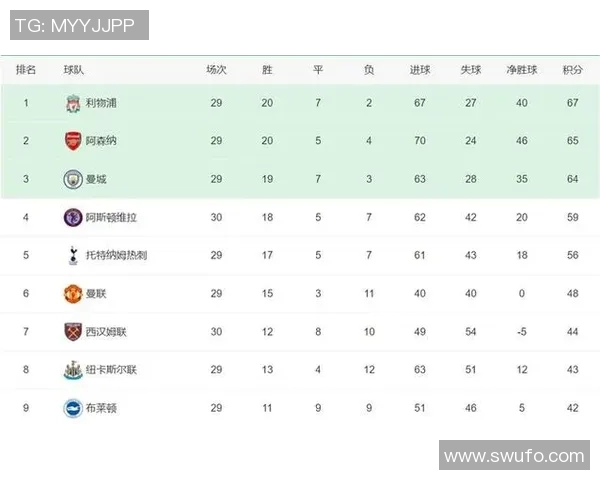The image size is (600, 480).
Task: Open the 纽卡斯尔联 team link
Action: click(x=111, y=369)
